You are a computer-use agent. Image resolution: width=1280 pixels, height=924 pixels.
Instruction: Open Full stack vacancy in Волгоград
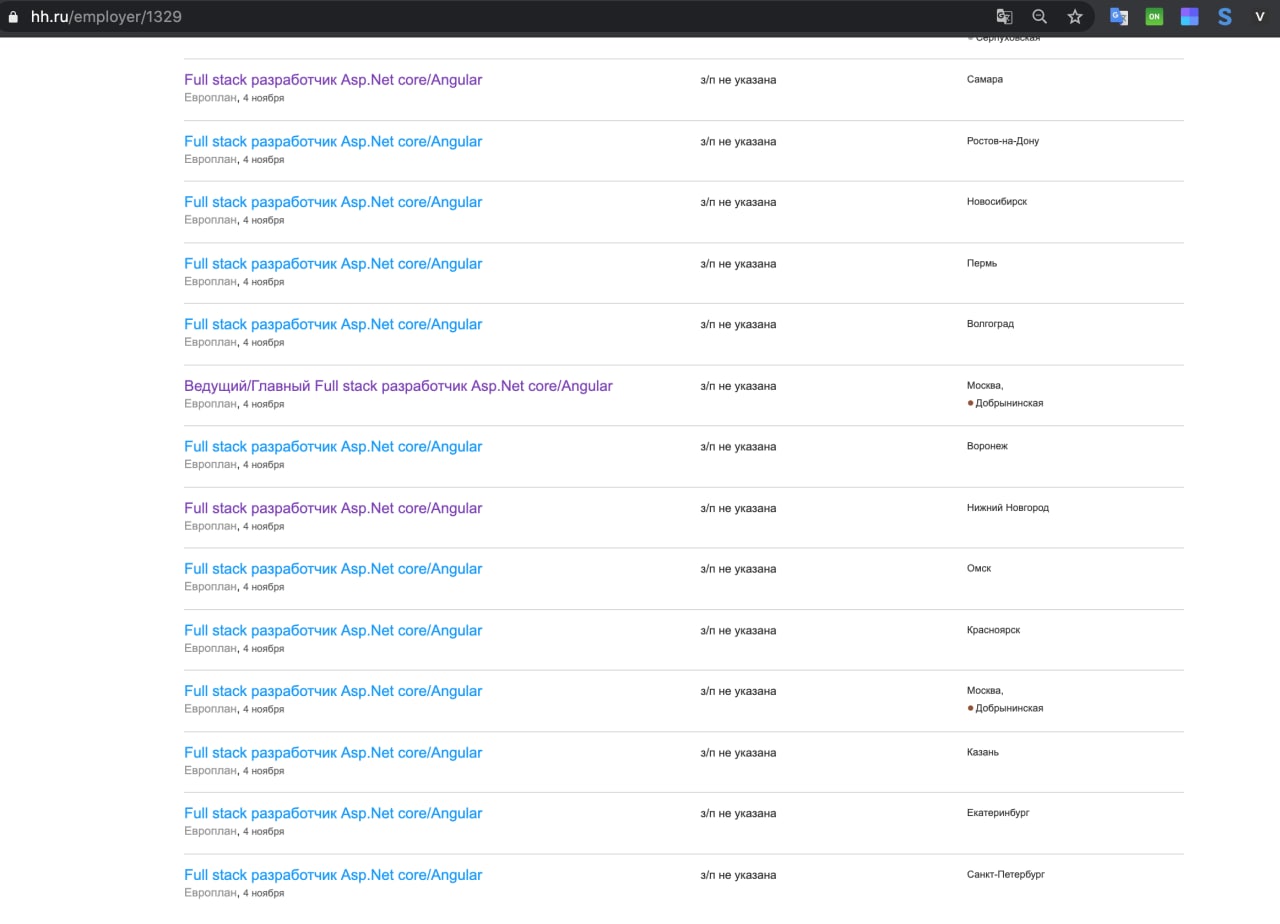(333, 325)
